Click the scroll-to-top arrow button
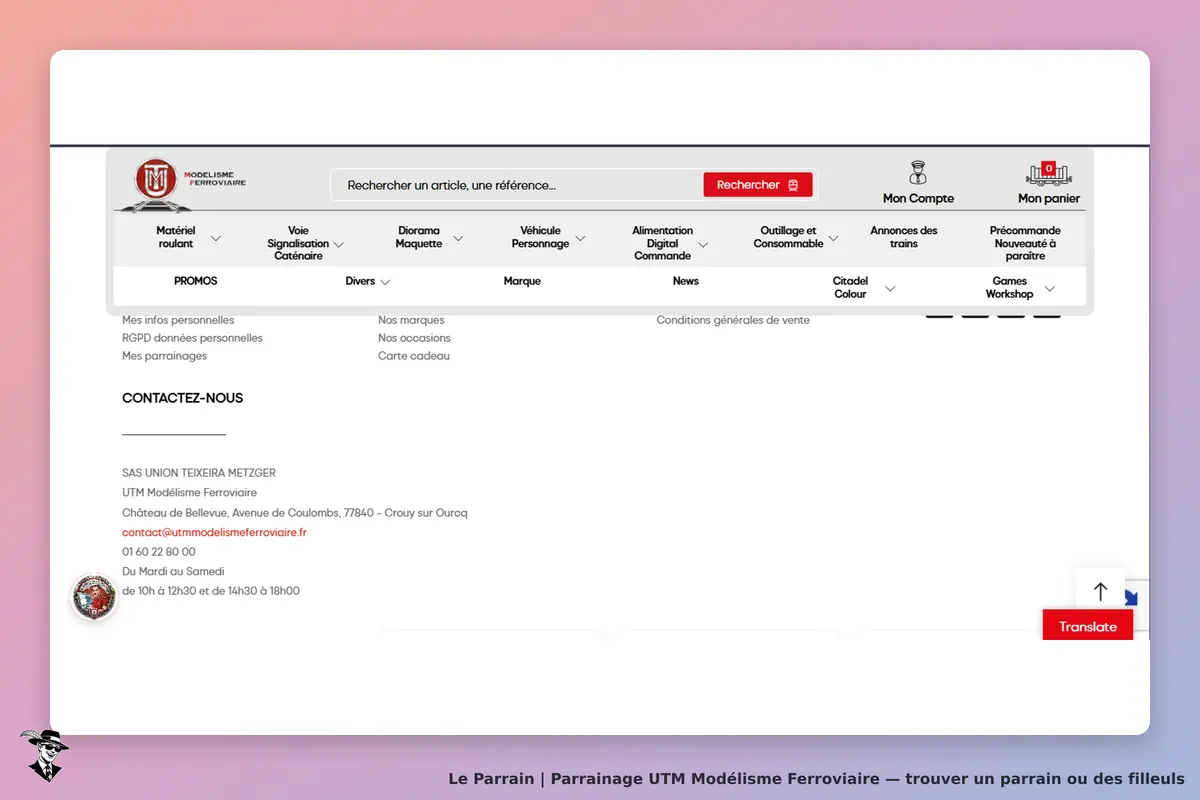 pyautogui.click(x=1100, y=591)
